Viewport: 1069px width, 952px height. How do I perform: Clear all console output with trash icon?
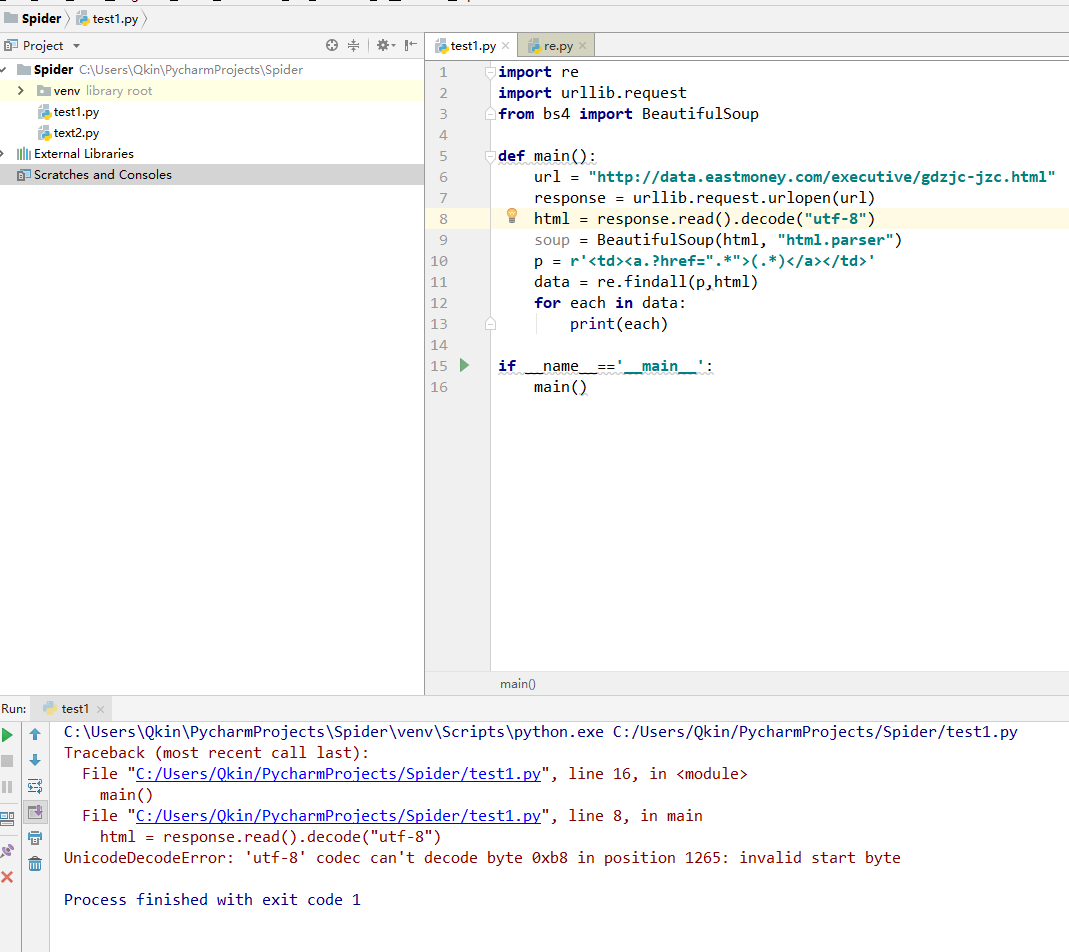[35, 864]
